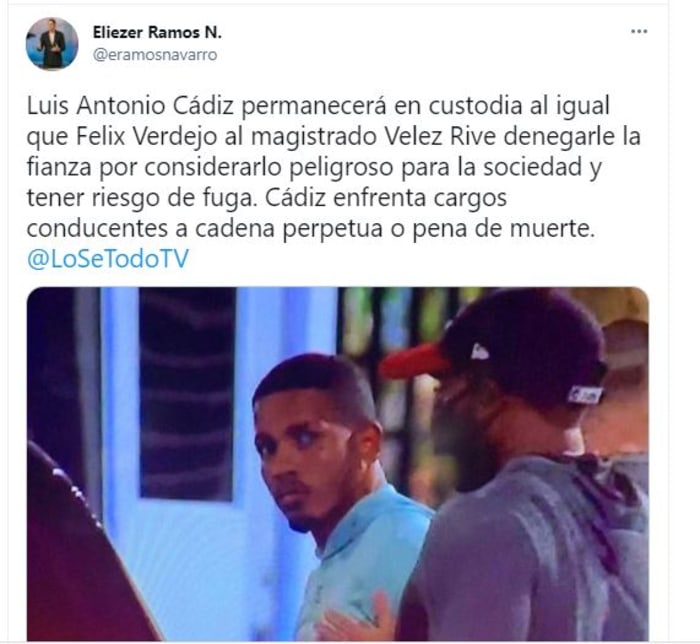Screen dimensions: 700x644
Task: Open the tweet's three-dot more options menu
Action: 639,32
